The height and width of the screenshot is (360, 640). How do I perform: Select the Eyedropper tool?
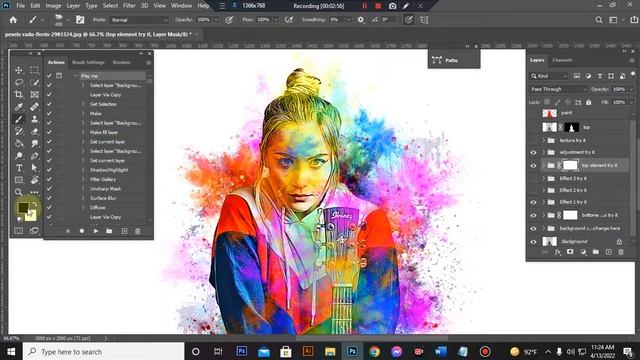(19, 107)
